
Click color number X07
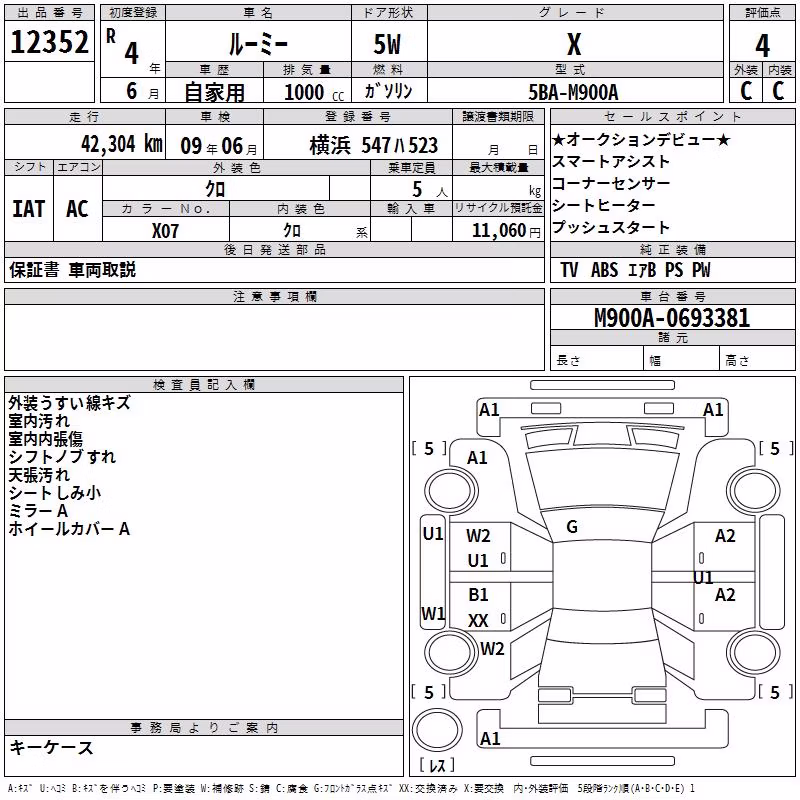click(x=165, y=231)
